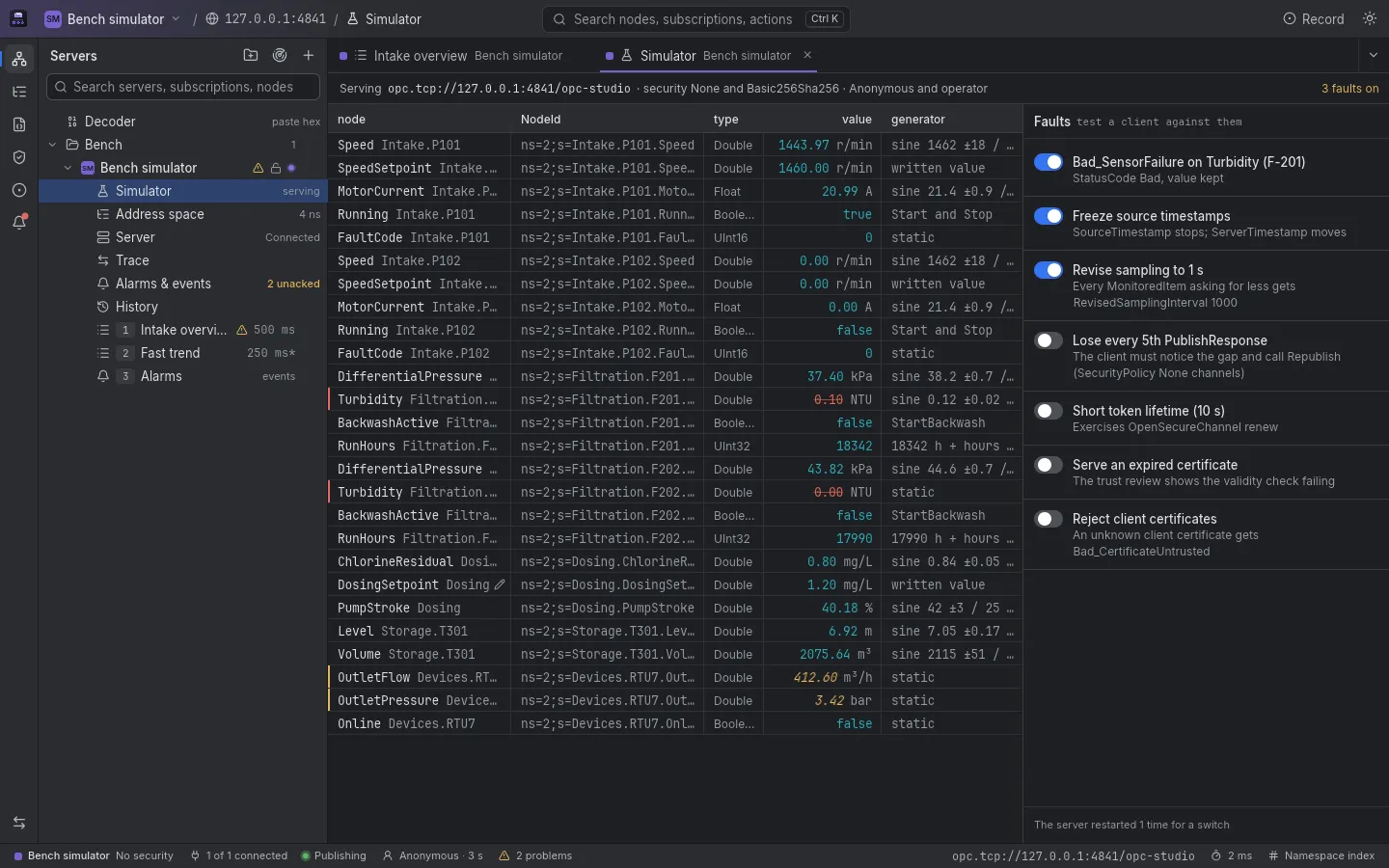The width and height of the screenshot is (1389, 868).
Task: Select Simulator in the server tree
Action: click(x=183, y=191)
